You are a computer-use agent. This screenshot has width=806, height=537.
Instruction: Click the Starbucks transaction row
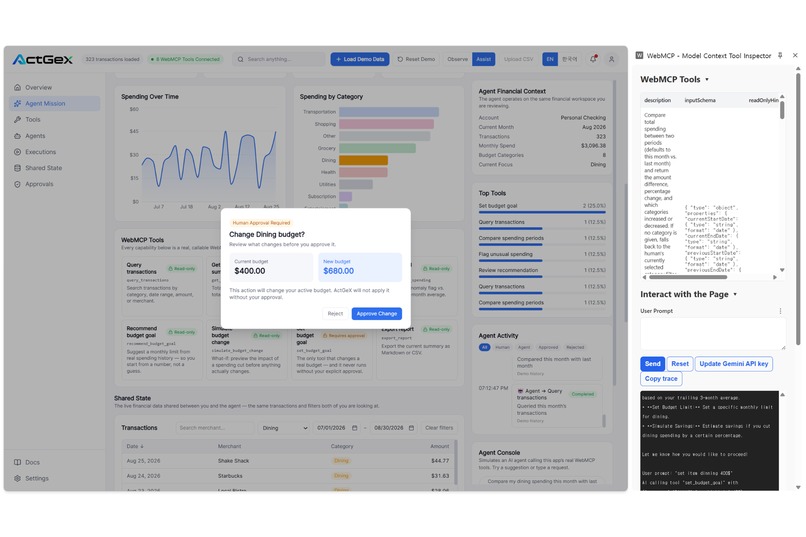point(287,476)
